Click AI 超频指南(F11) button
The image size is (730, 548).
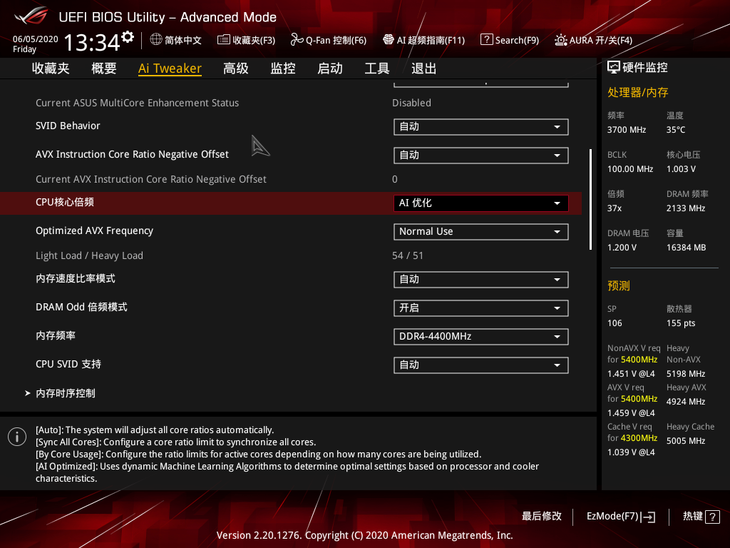pyautogui.click(x=424, y=40)
